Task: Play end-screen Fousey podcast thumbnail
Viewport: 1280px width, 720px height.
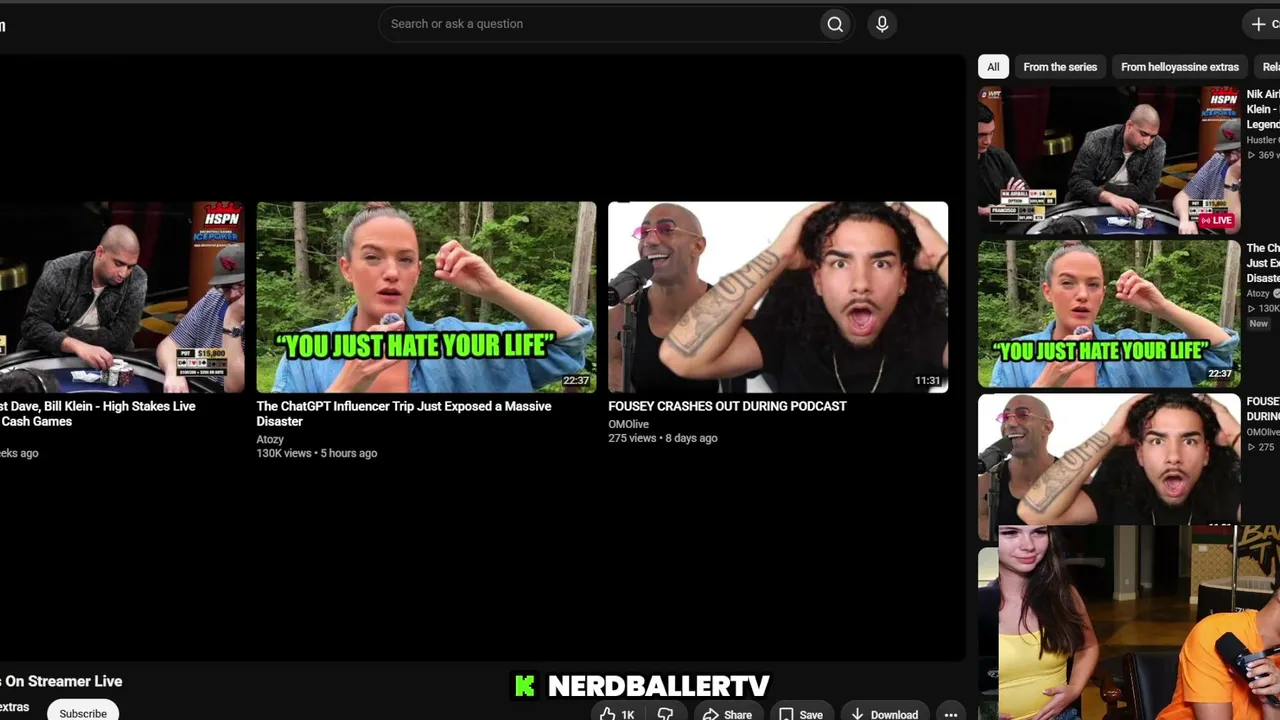Action: coord(778,297)
